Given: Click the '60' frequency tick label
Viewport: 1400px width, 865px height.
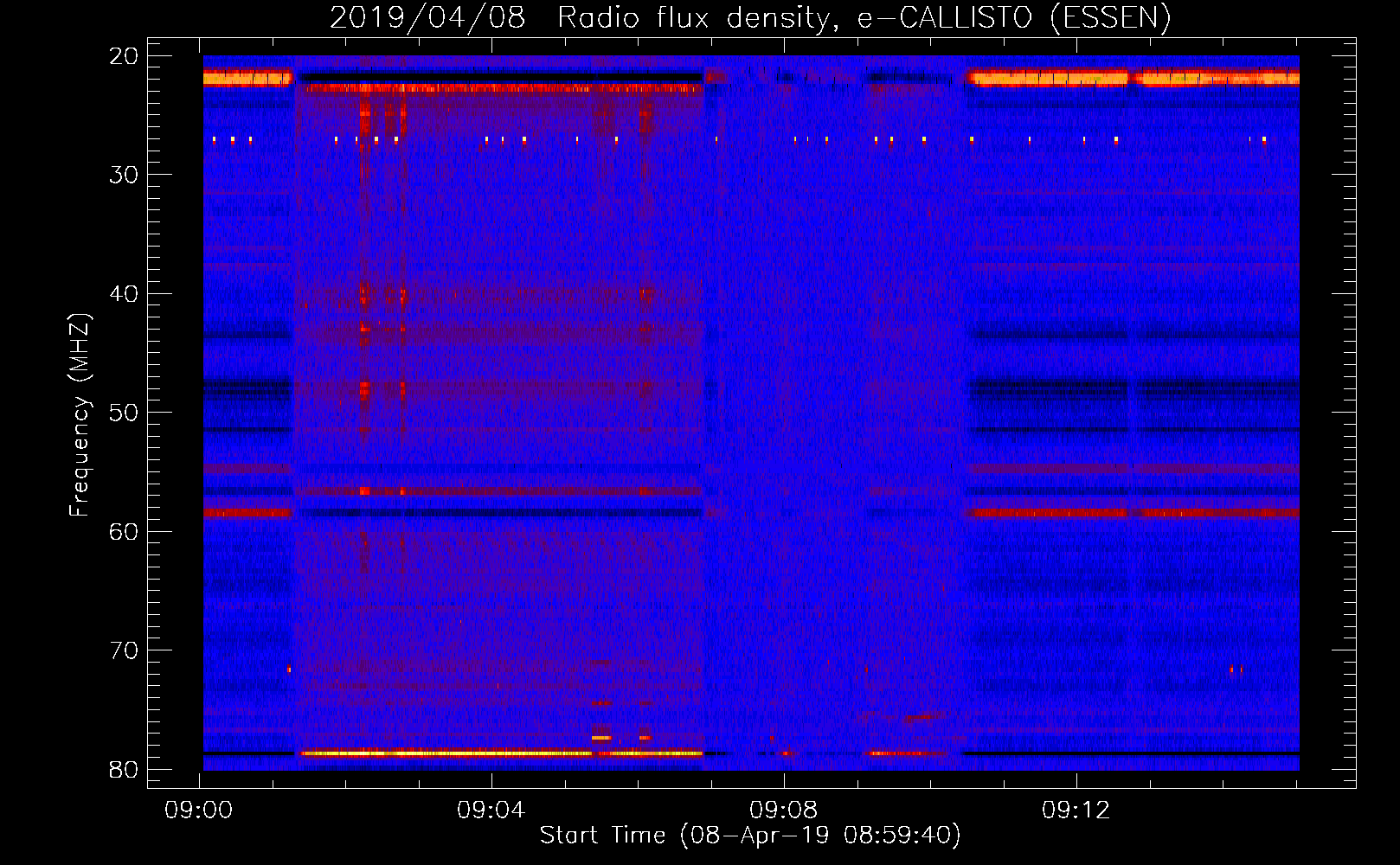Looking at the screenshot, I should tap(124, 531).
